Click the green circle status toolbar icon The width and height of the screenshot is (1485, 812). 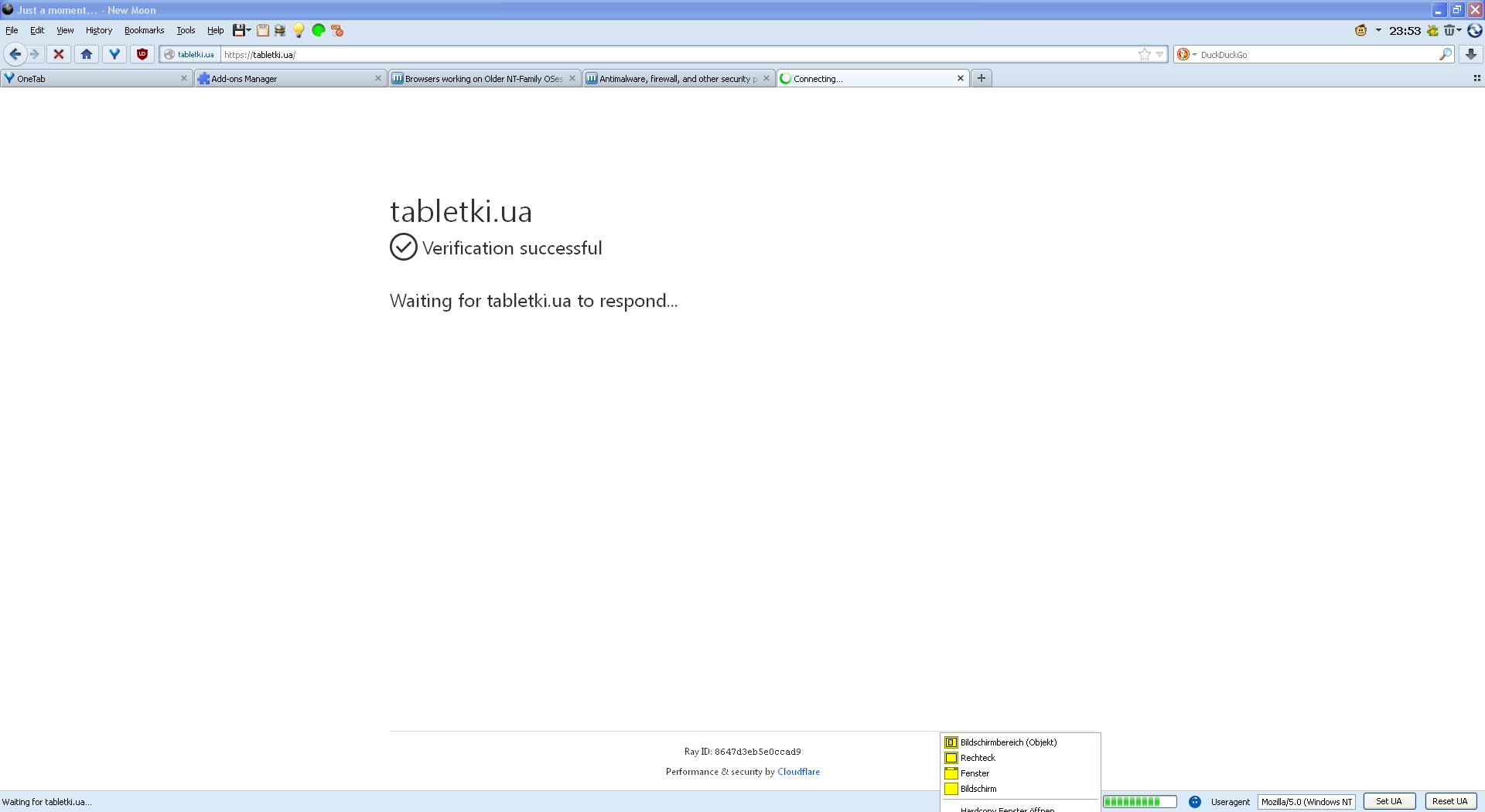[318, 30]
